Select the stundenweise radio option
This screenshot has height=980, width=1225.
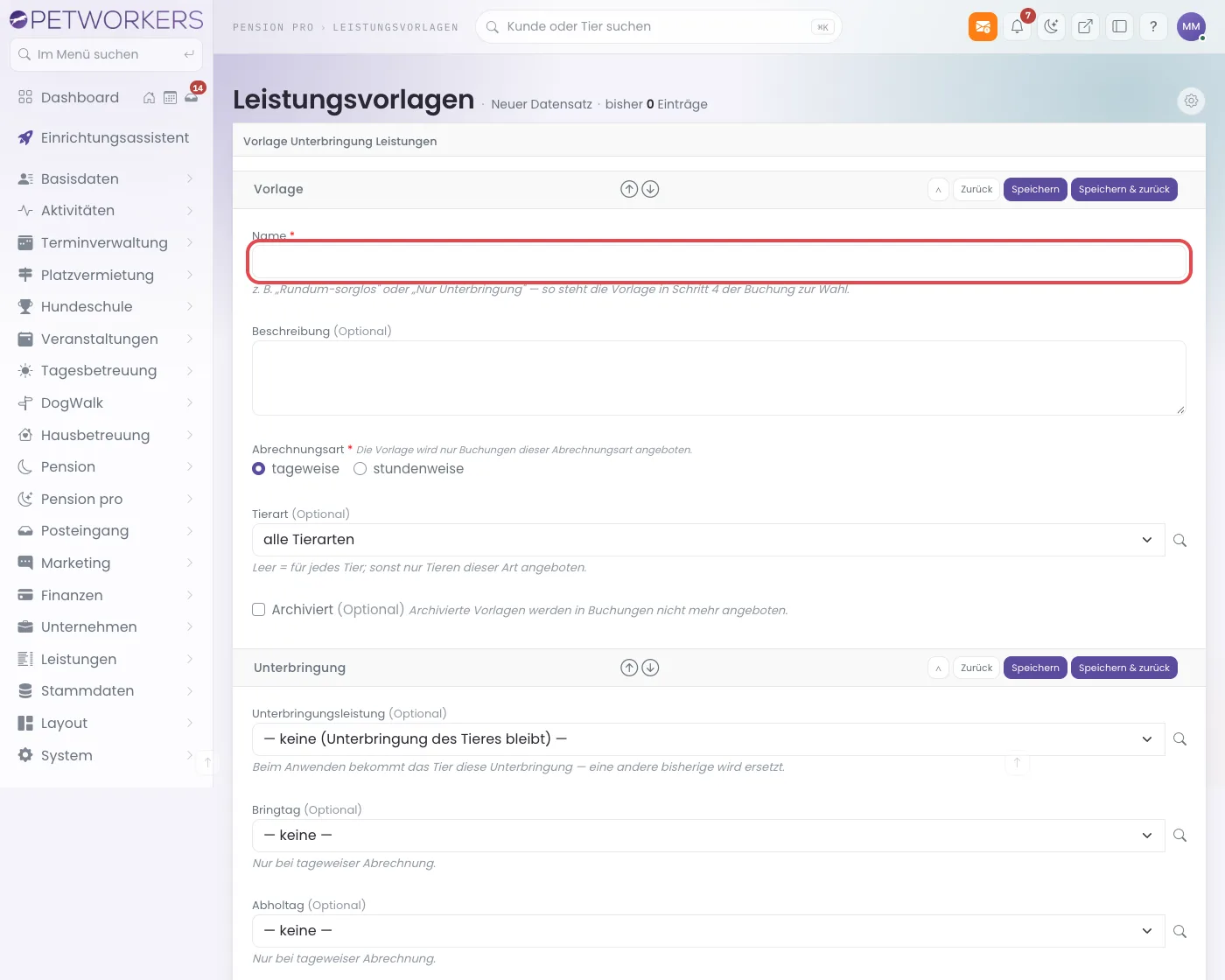360,469
